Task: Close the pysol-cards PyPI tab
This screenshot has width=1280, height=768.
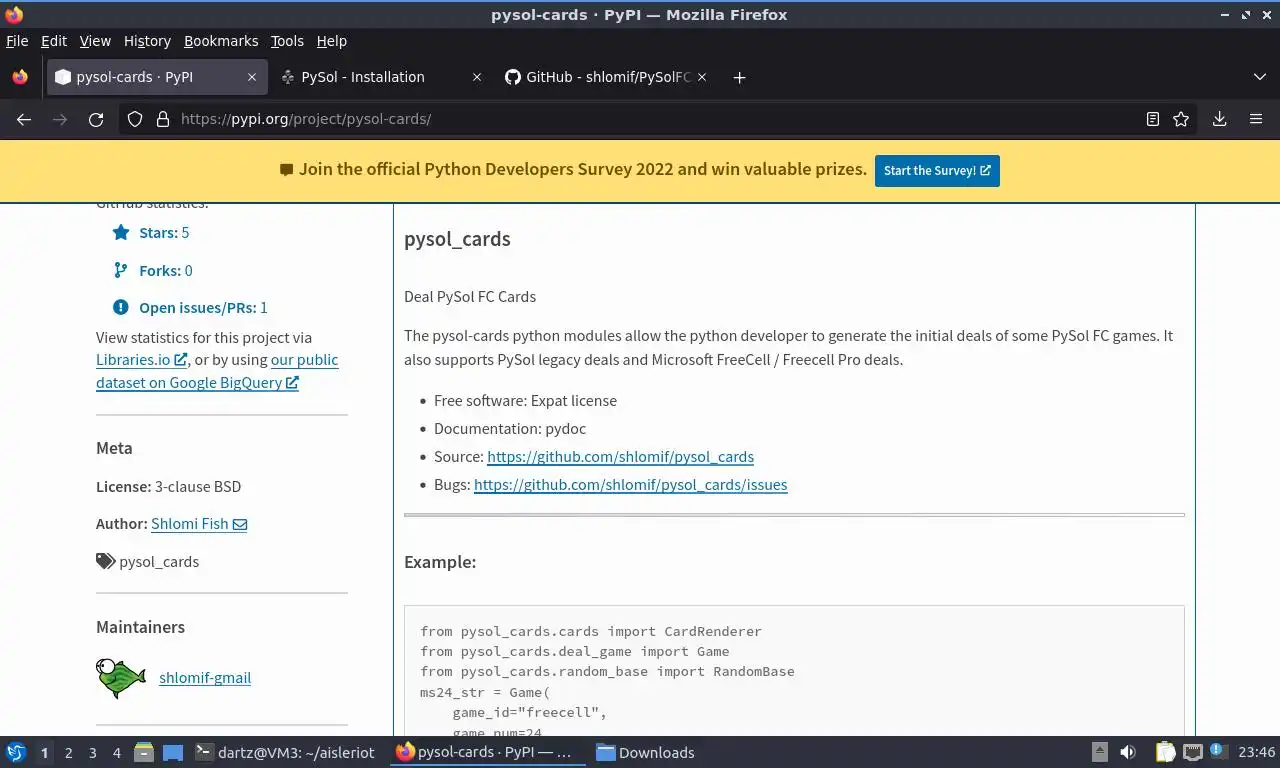Action: click(x=252, y=77)
